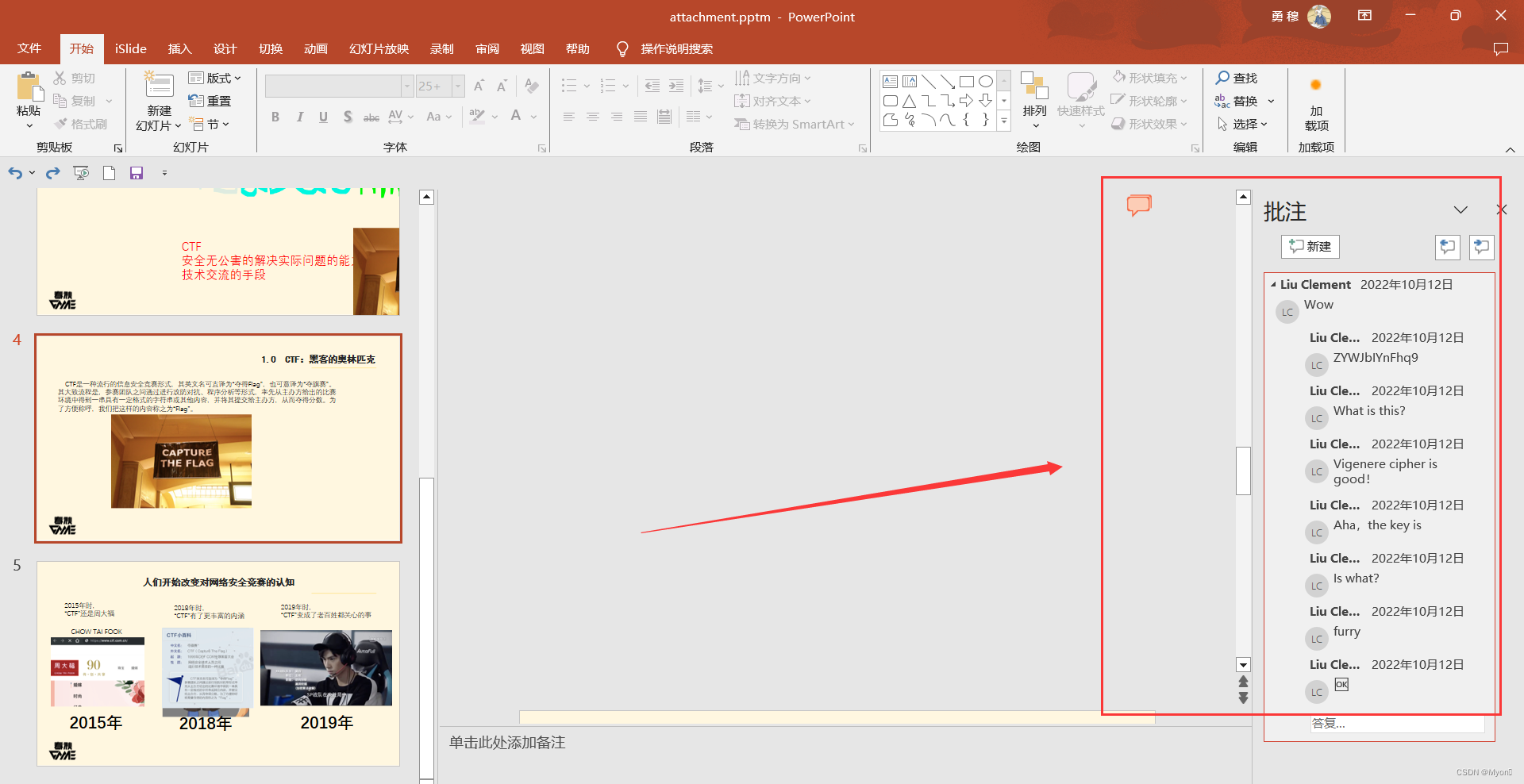
Task: Click the Replace icon
Action: [x=1222, y=101]
